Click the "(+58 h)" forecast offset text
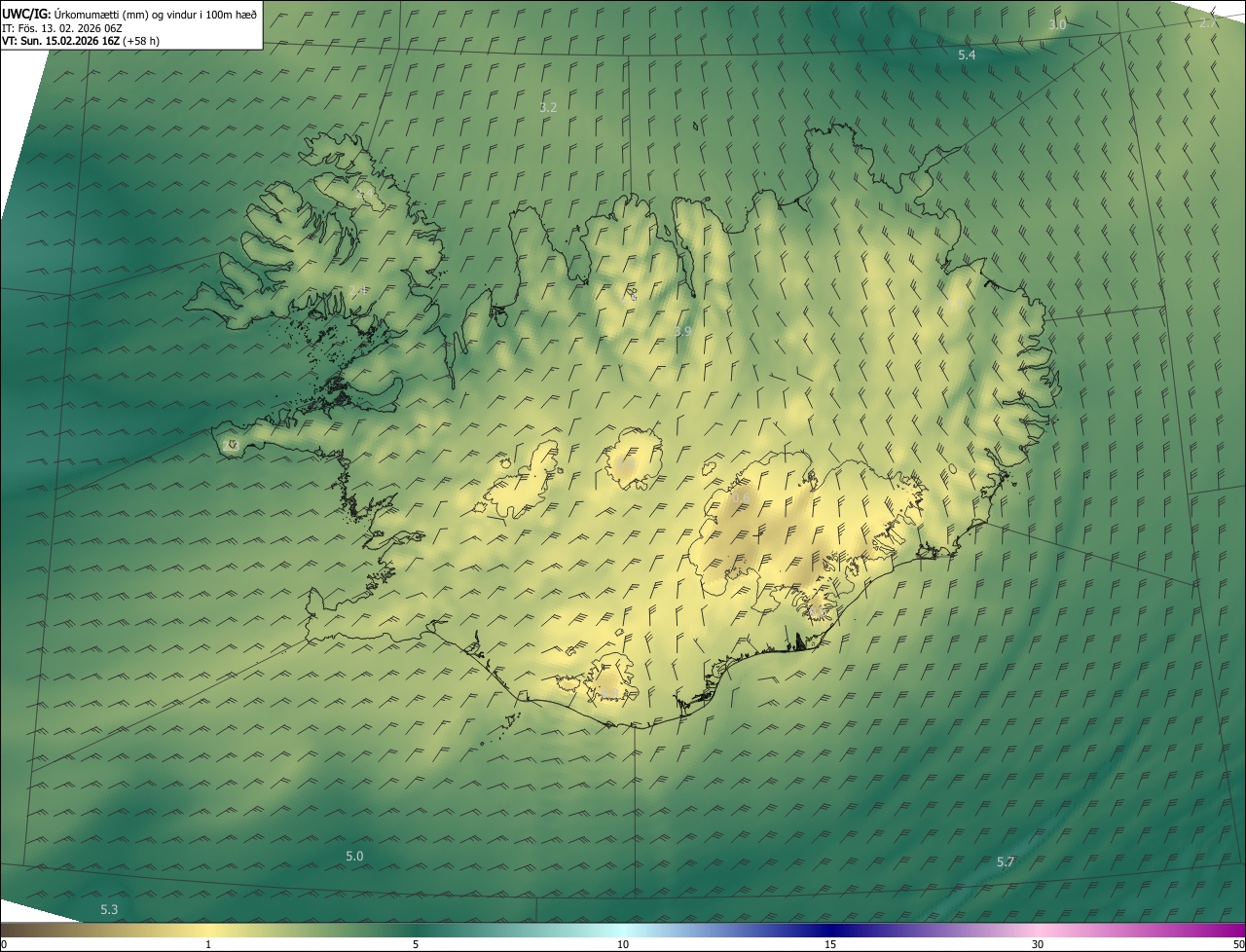The height and width of the screenshot is (952, 1246). [x=142, y=41]
